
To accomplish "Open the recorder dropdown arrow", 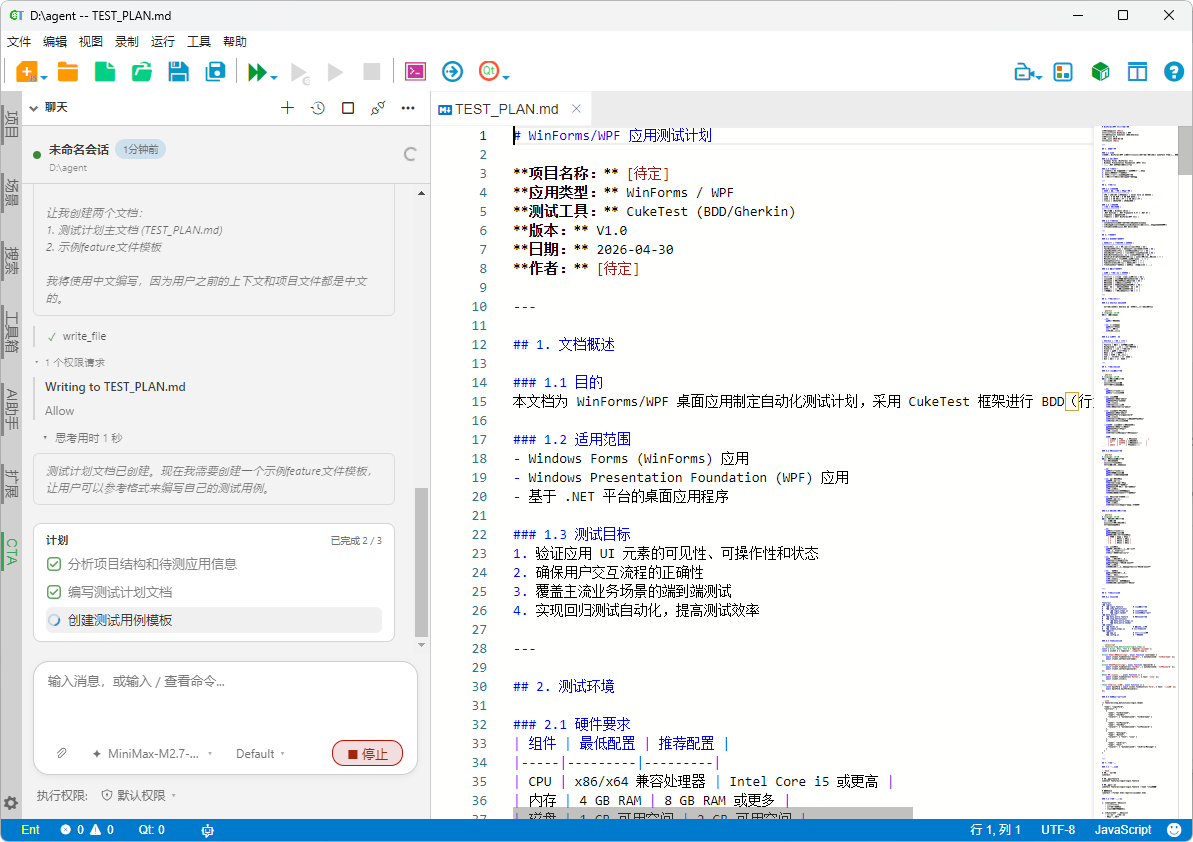I will point(1039,76).
